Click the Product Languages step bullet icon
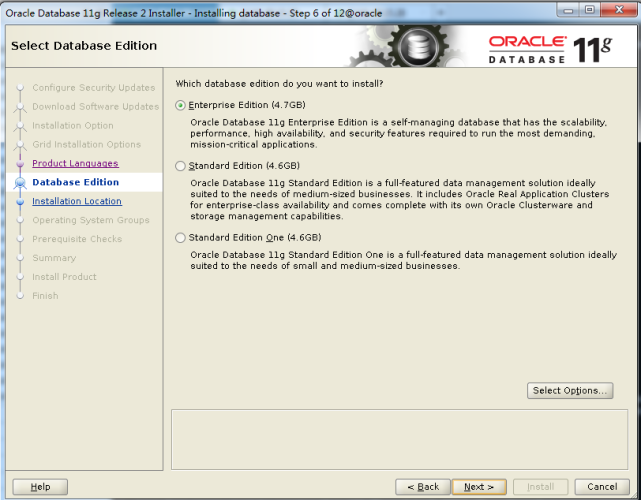The height and width of the screenshot is (500, 641). 20,164
